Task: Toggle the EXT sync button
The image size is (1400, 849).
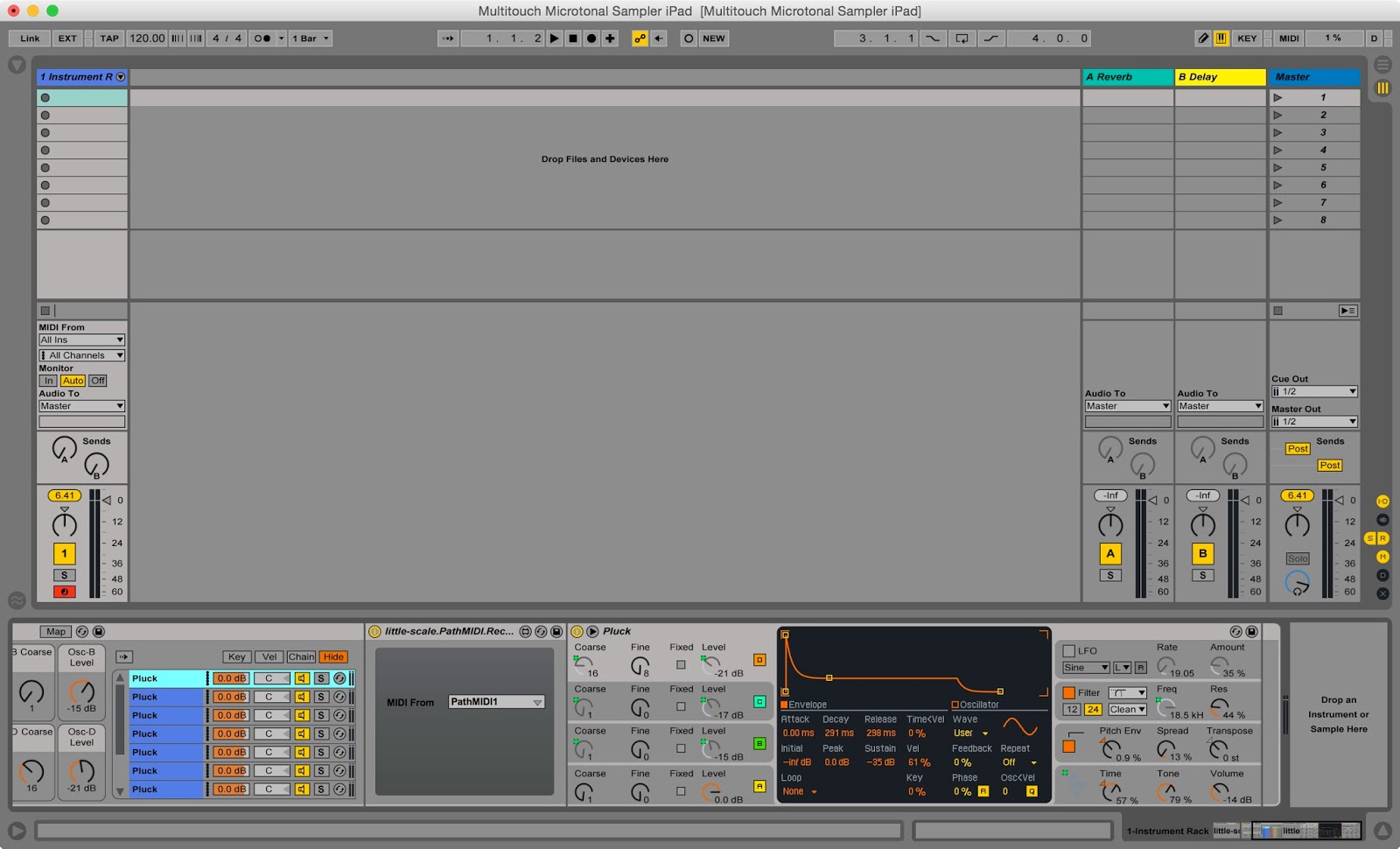Action: [67, 39]
